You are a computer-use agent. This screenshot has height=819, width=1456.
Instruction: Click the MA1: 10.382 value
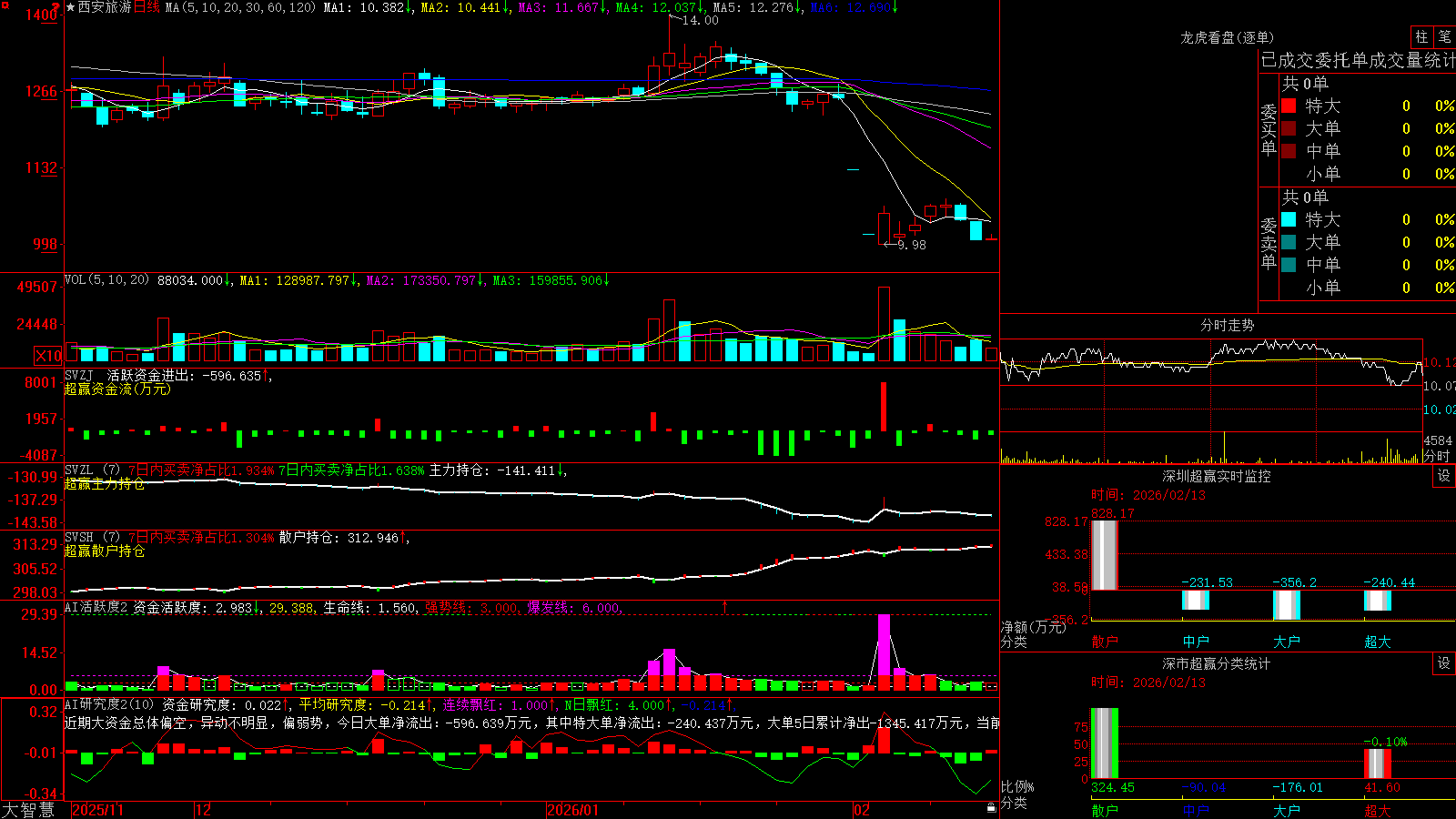(x=368, y=7)
